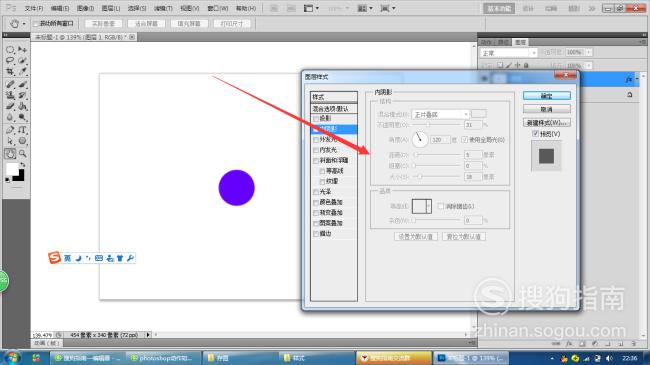Pick the Lasso tool
Screen dimensions: 650x365
coord(10,61)
